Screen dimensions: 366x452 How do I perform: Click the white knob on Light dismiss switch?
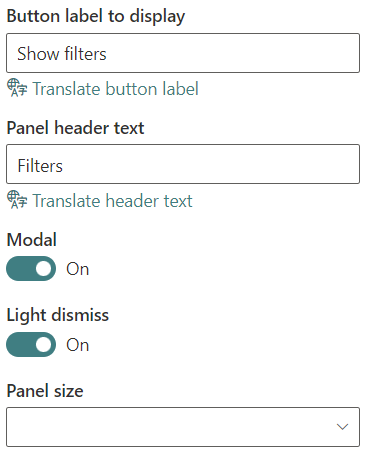coord(44,344)
